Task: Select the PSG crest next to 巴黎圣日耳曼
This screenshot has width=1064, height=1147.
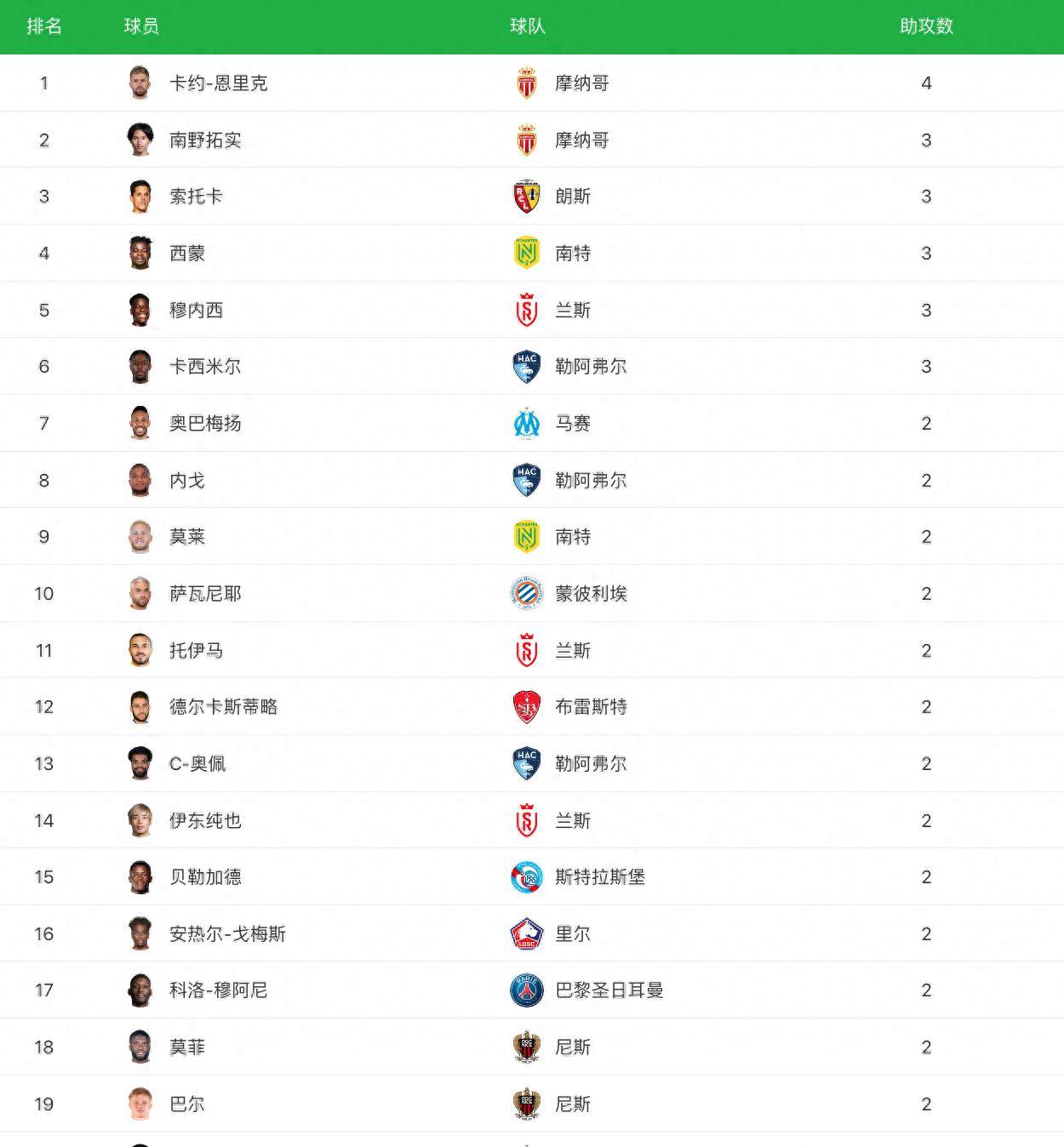Action: tap(527, 990)
